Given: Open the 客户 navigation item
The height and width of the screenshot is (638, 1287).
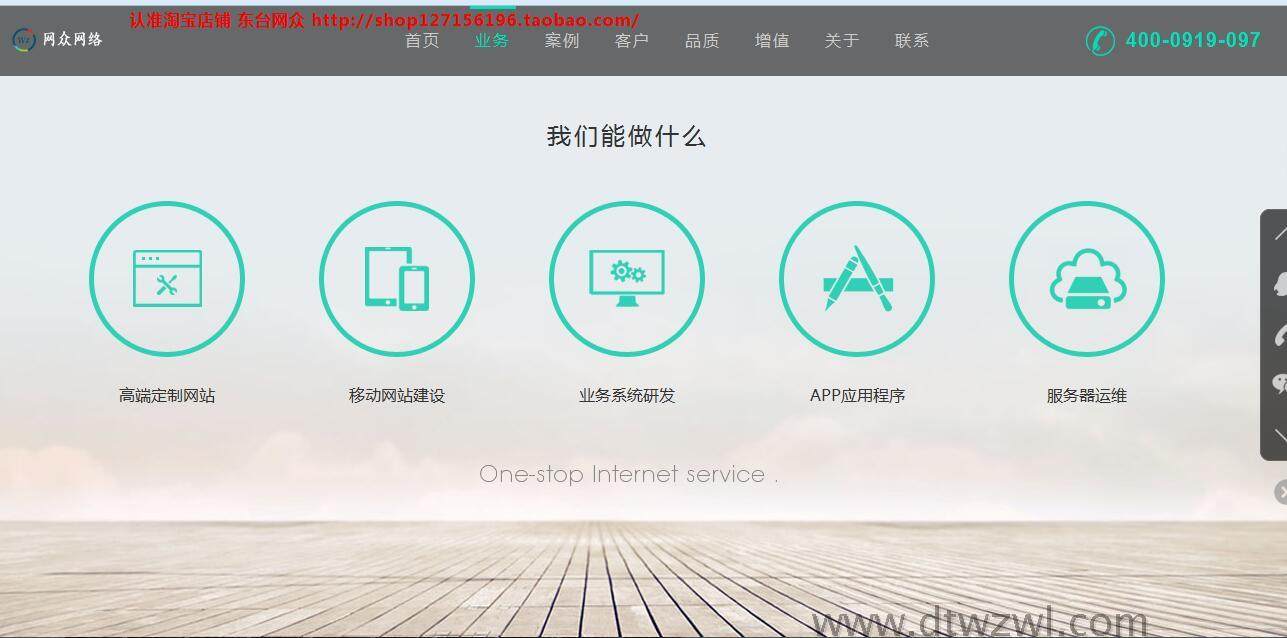Looking at the screenshot, I should click(x=632, y=40).
